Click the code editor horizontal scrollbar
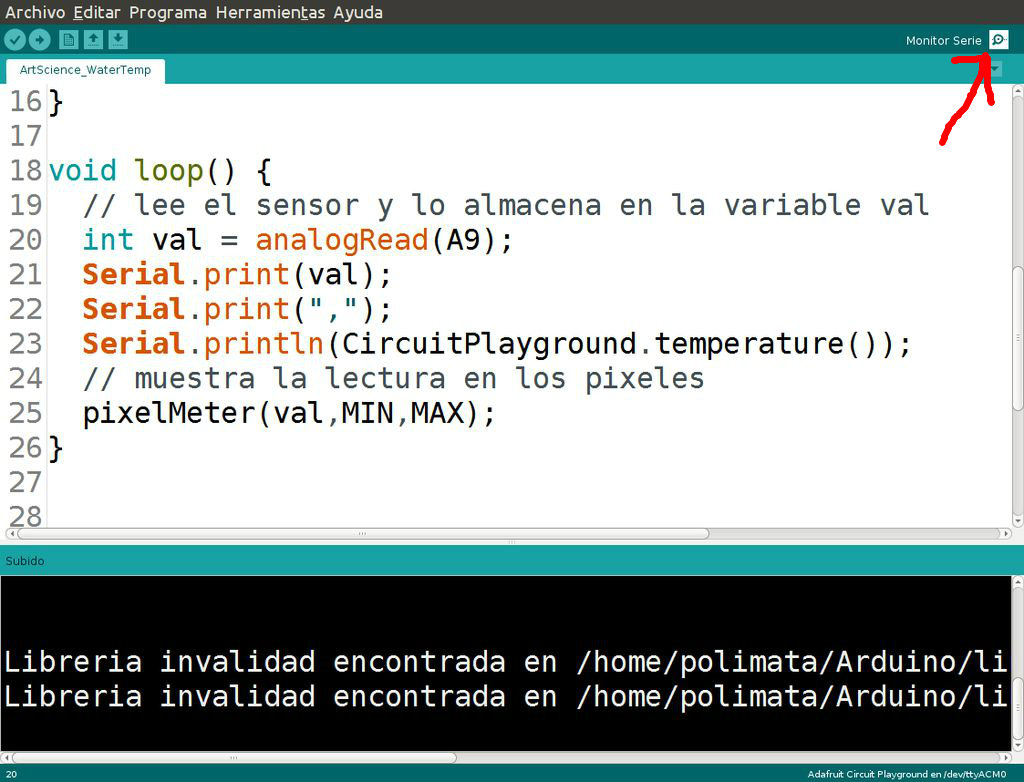1024x782 pixels. pyautogui.click(x=362, y=534)
